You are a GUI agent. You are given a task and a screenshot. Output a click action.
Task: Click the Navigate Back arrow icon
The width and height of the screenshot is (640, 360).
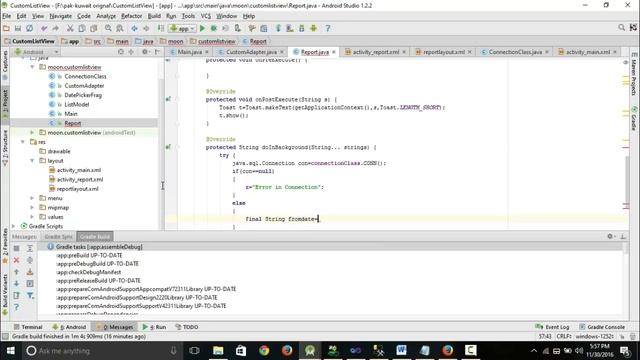click(134, 28)
